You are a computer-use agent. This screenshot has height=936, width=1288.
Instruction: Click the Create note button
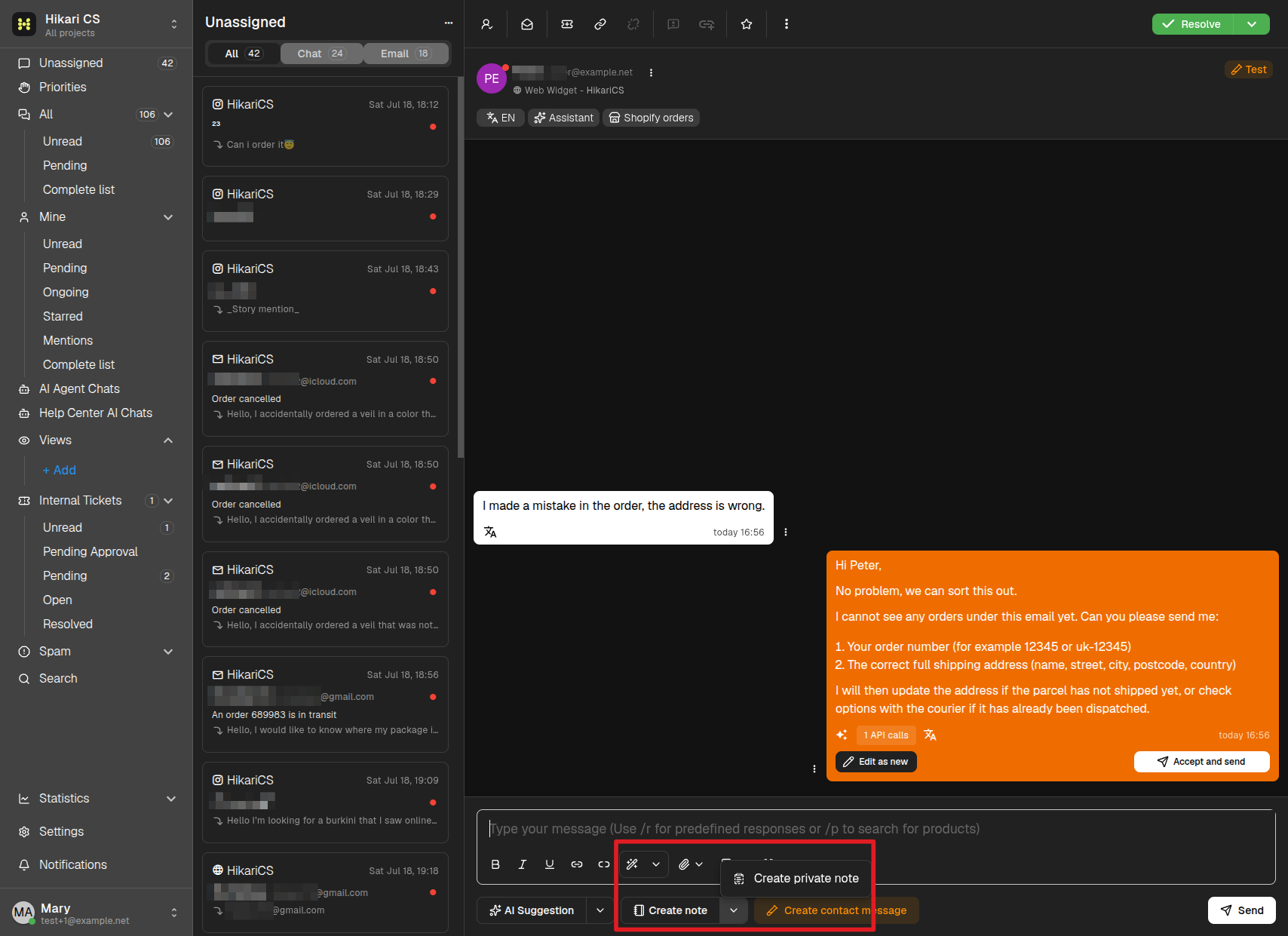(670, 910)
